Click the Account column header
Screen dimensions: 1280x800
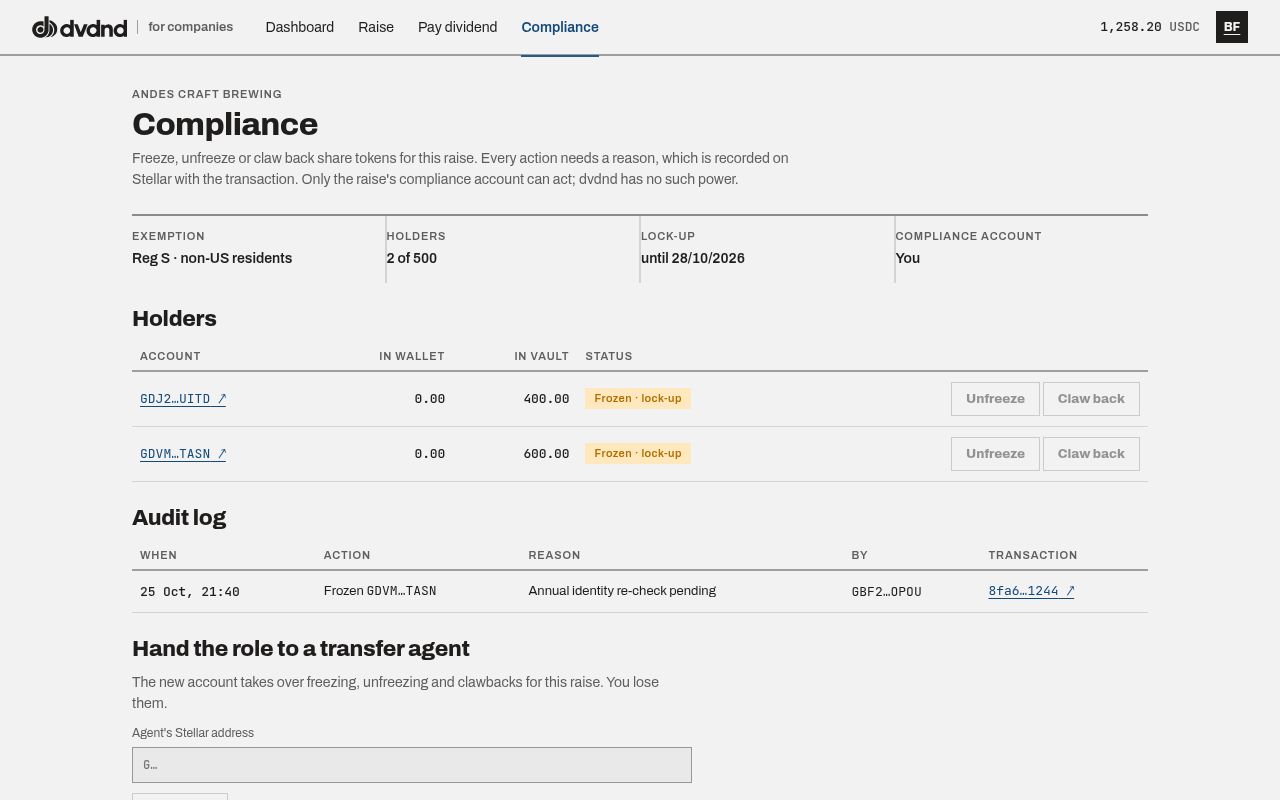click(x=170, y=356)
